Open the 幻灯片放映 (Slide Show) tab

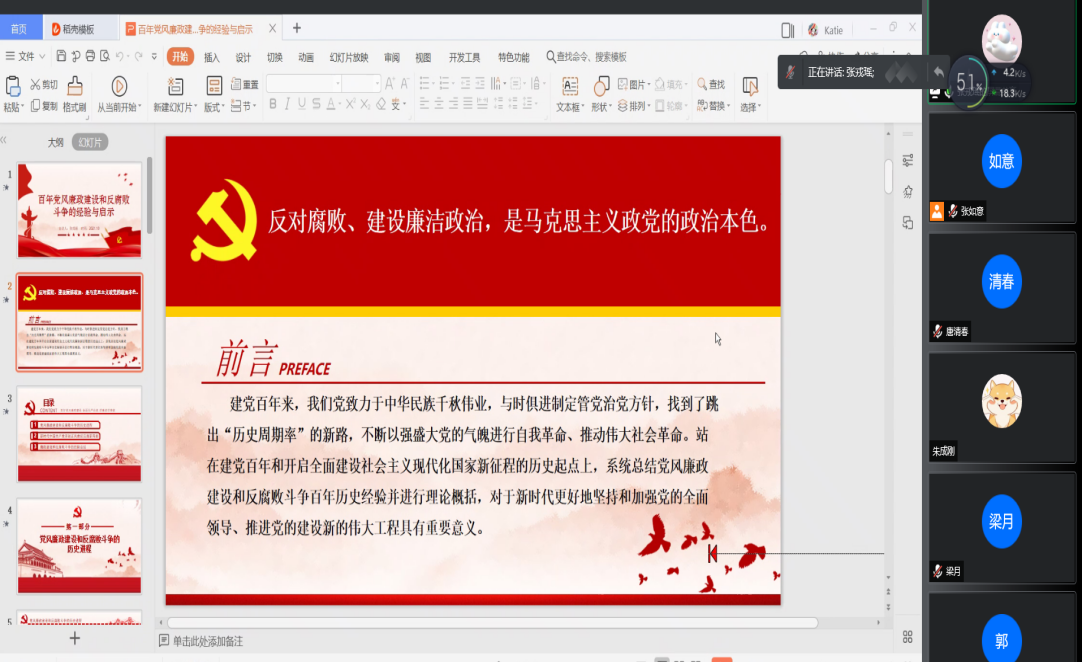click(349, 57)
